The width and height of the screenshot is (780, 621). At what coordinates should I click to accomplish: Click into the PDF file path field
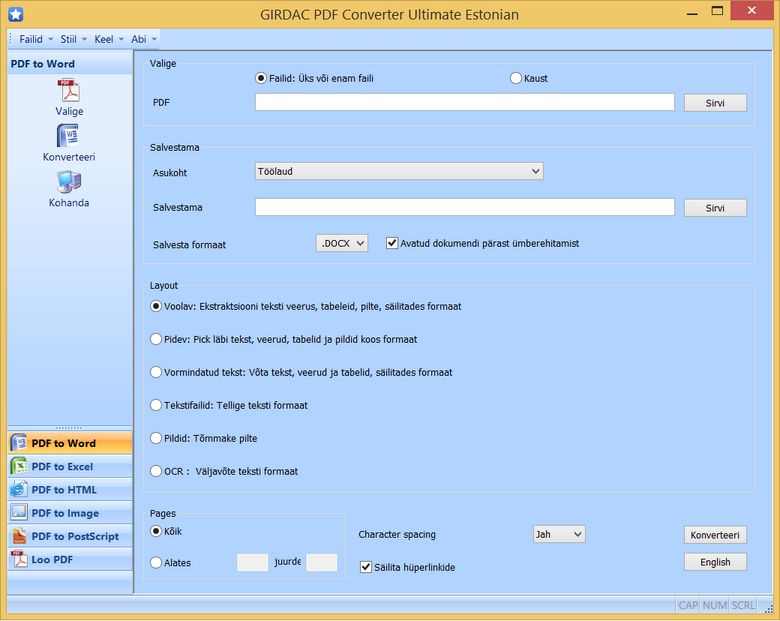click(465, 103)
